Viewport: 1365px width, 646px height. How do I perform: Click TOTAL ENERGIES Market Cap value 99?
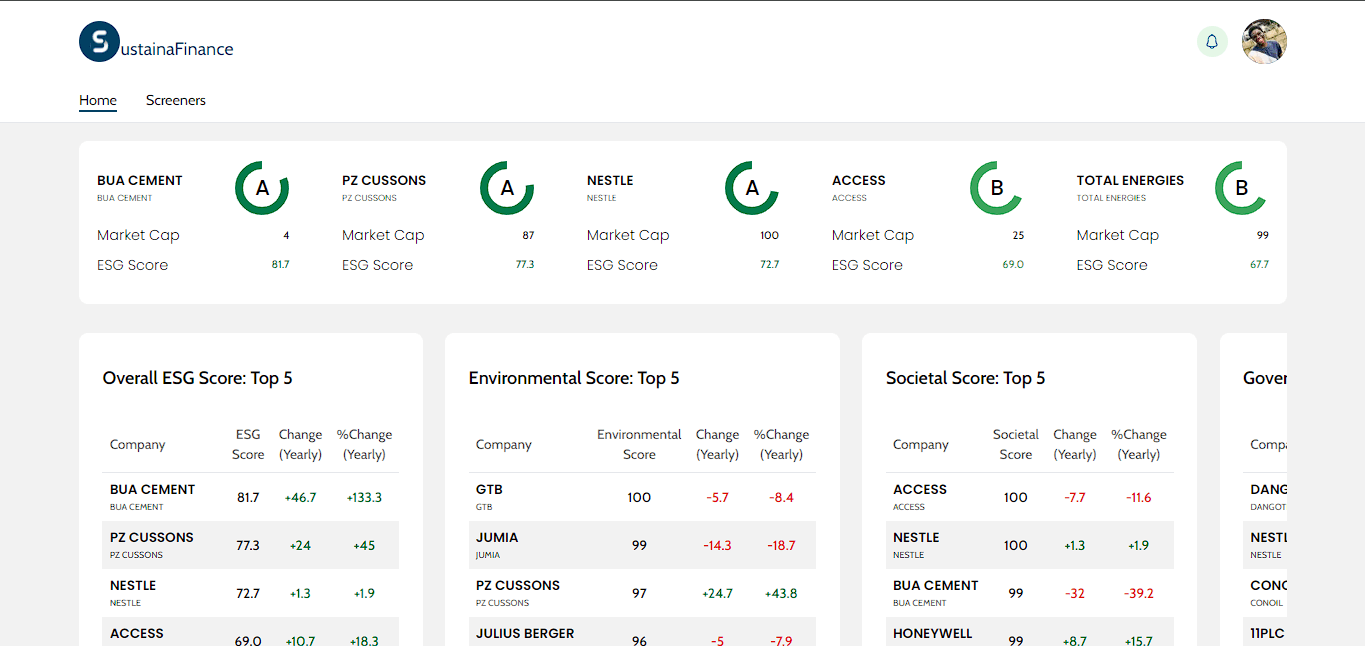(x=1263, y=236)
